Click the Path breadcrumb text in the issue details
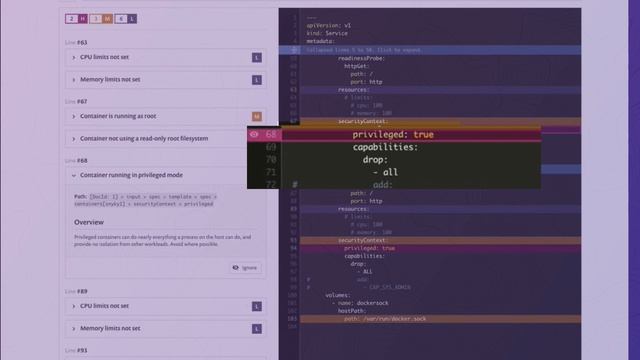This screenshot has width=640, height=360. pyautogui.click(x=146, y=200)
